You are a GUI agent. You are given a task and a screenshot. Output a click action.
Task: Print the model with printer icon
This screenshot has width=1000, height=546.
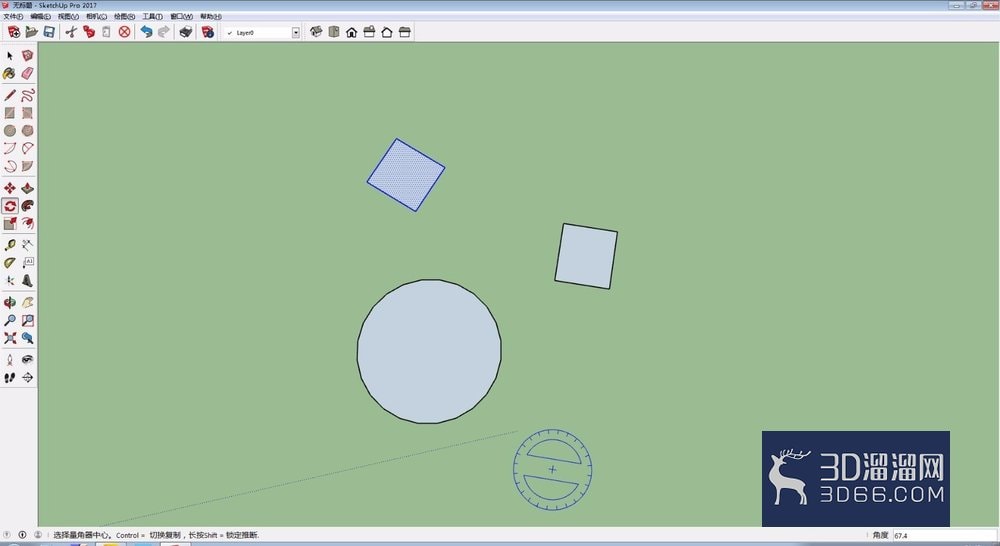click(186, 32)
